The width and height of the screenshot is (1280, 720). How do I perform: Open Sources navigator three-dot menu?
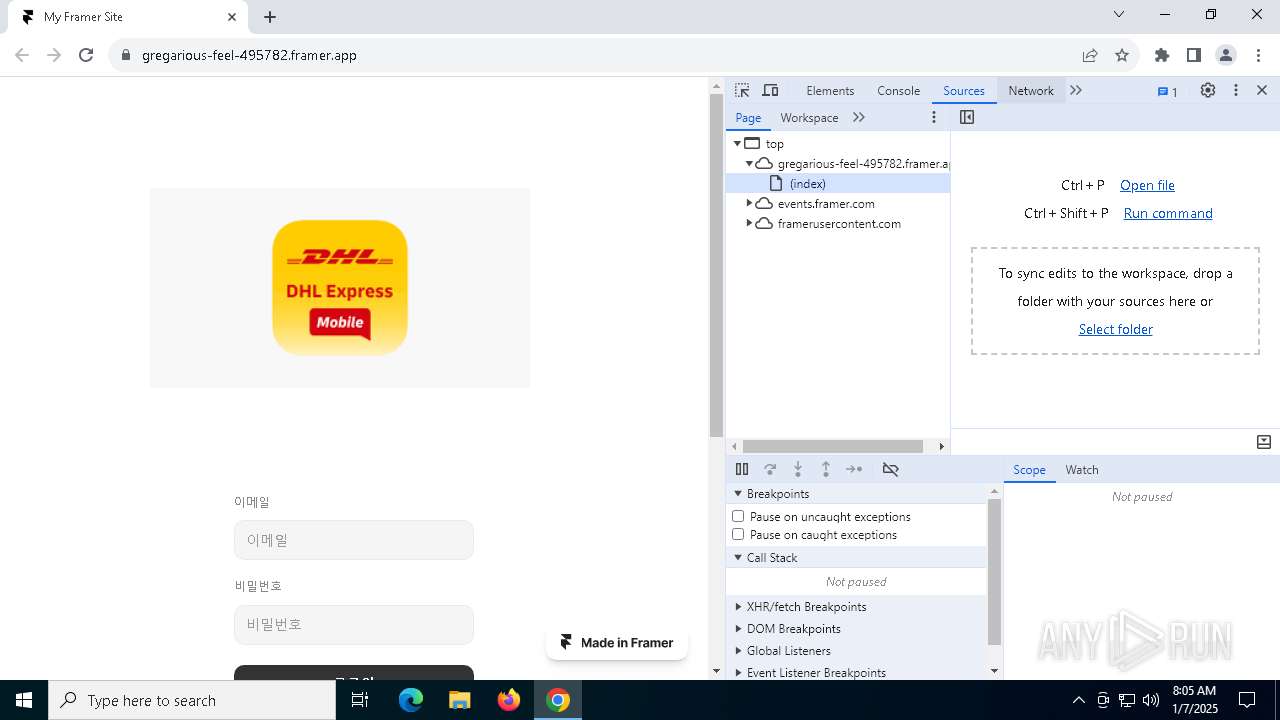[x=934, y=117]
